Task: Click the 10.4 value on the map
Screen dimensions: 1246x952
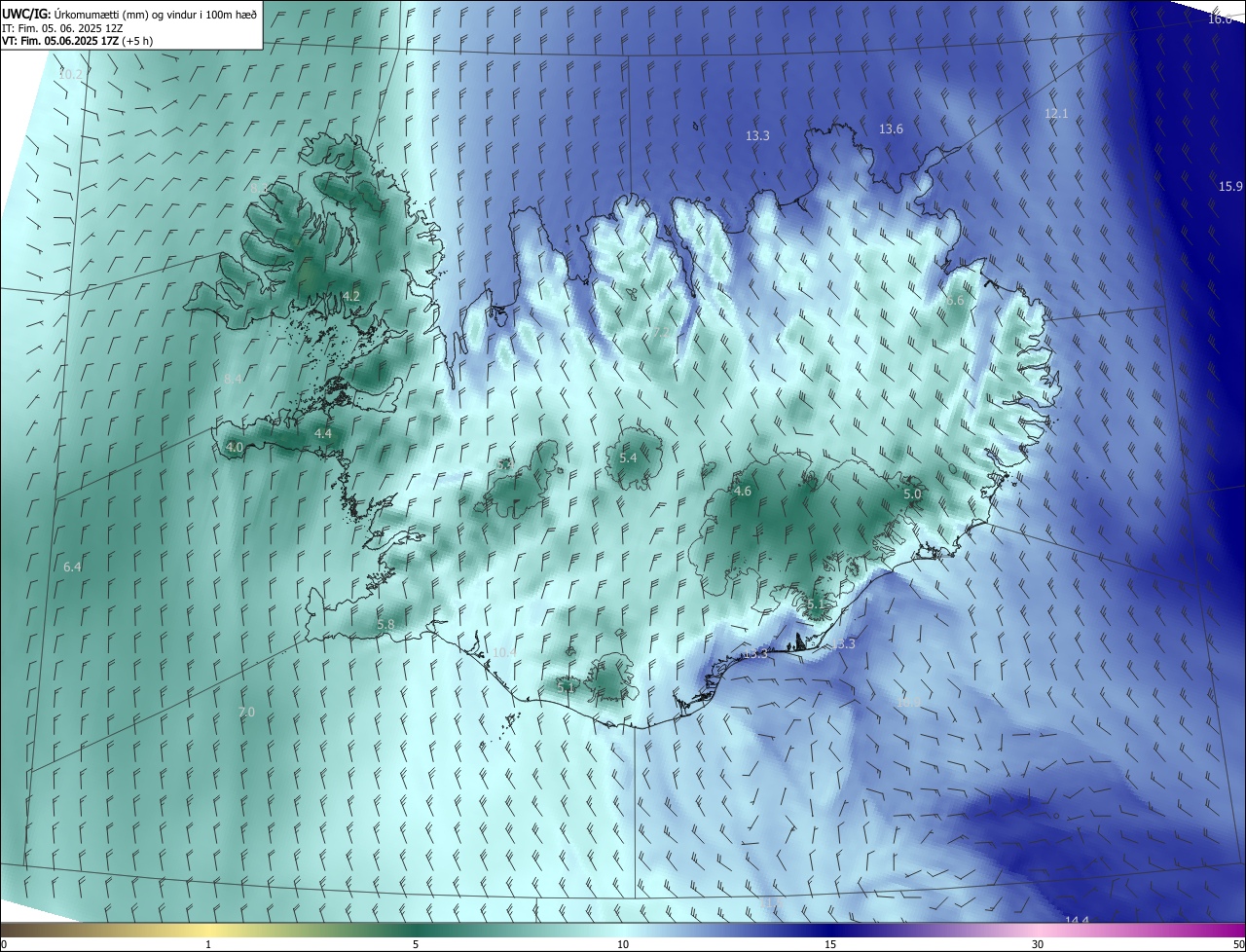Action: pyautogui.click(x=504, y=653)
